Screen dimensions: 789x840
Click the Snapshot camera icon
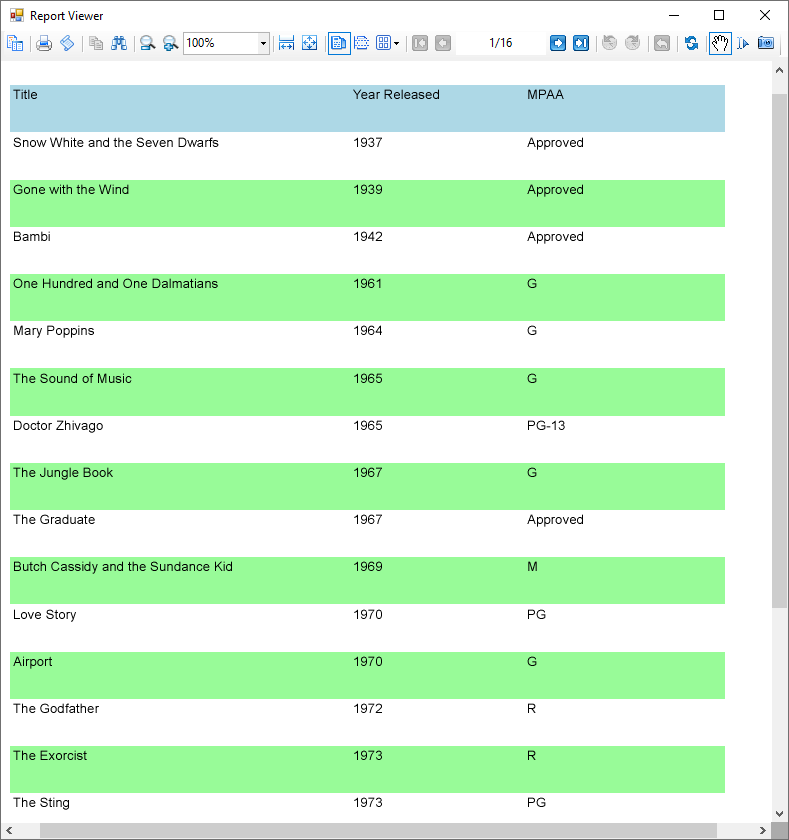(x=766, y=43)
